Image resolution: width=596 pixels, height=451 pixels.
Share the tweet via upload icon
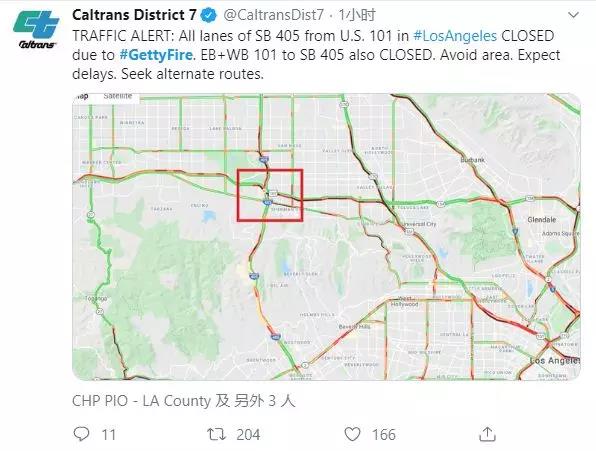coord(487,434)
